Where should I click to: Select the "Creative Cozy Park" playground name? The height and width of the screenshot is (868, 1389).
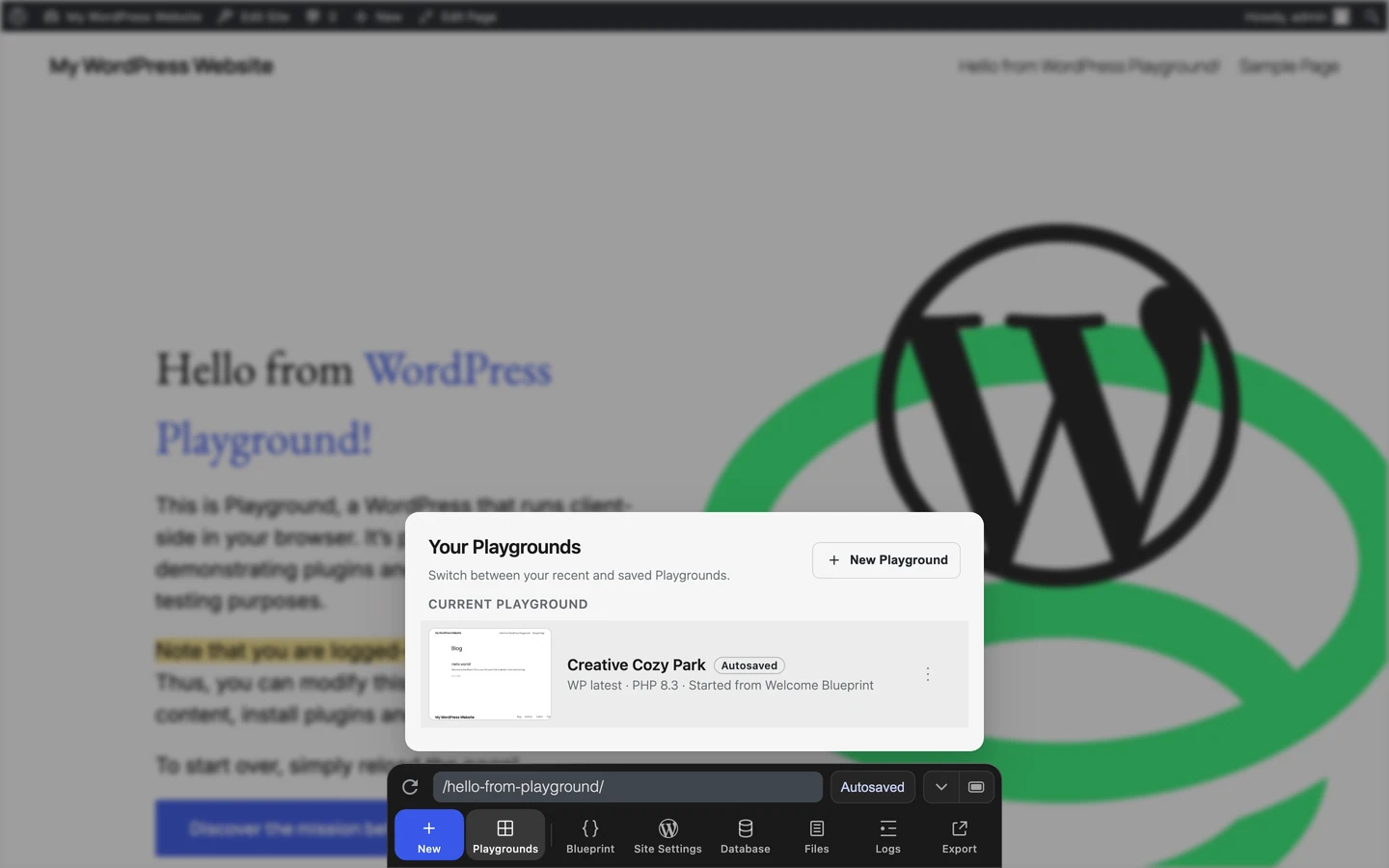(637, 665)
